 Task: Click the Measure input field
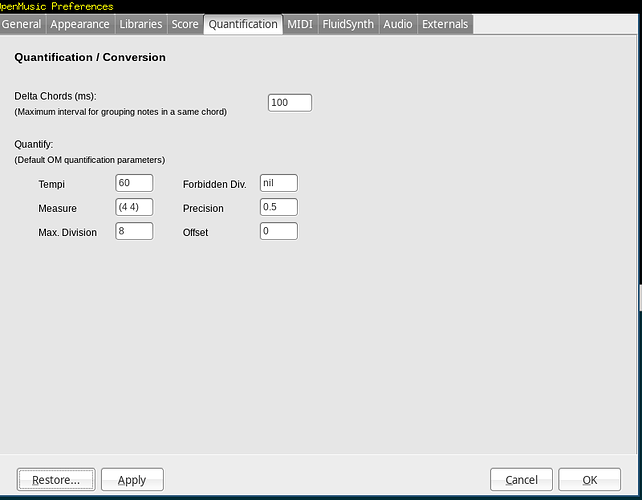(x=134, y=207)
